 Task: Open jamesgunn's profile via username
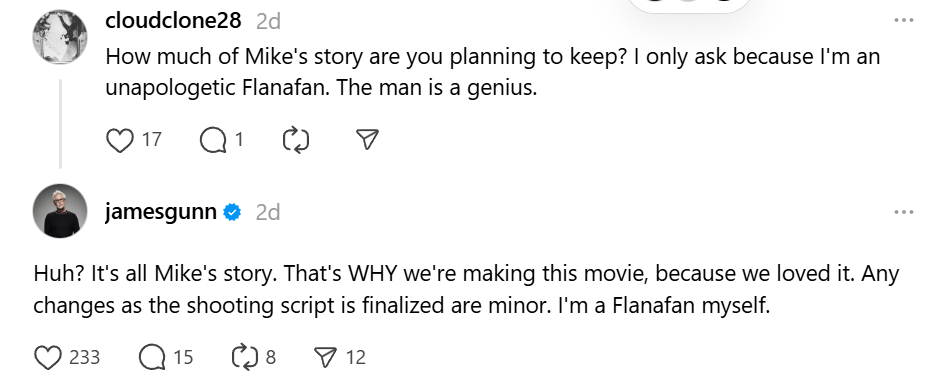click(x=161, y=212)
